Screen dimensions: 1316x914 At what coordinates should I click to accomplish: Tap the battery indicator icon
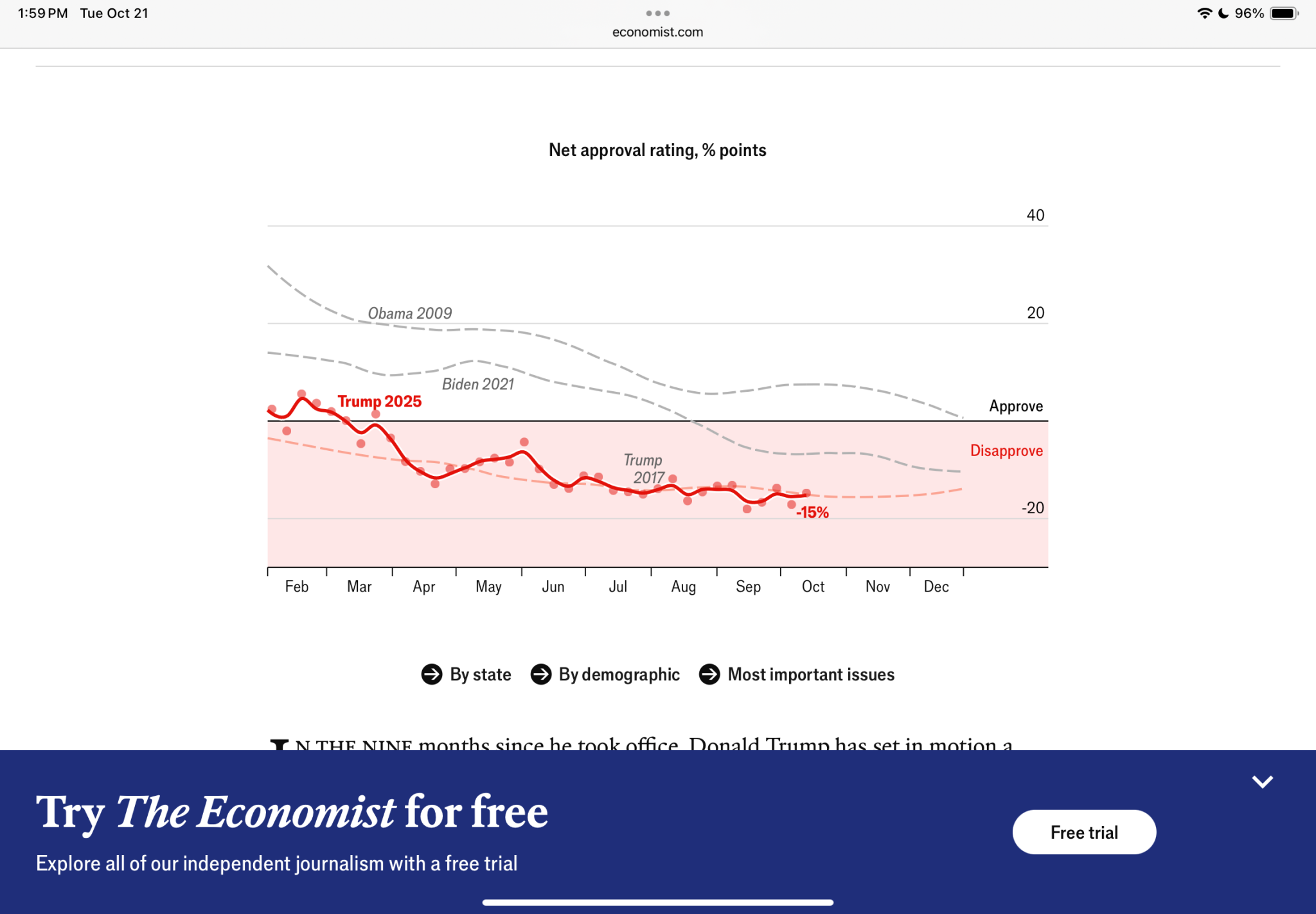click(1284, 13)
